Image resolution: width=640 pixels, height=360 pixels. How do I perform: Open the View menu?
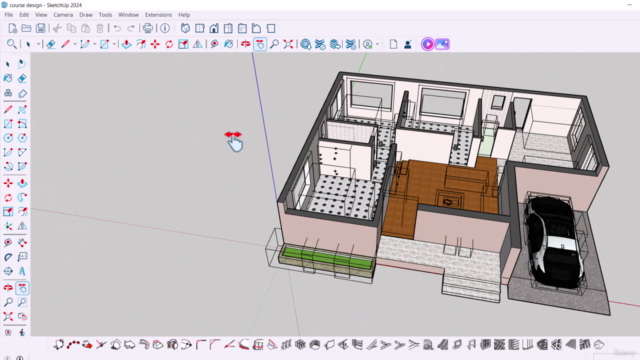41,15
